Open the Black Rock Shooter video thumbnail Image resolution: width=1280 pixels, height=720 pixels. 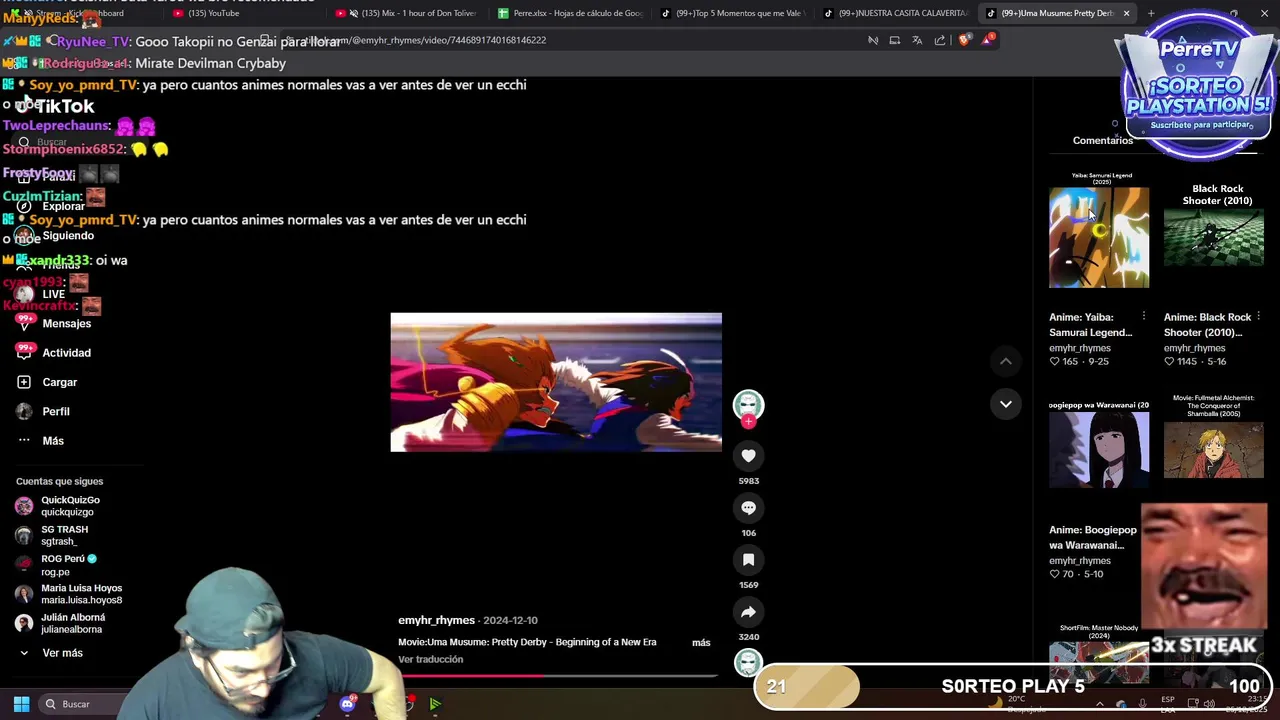tap(1214, 237)
